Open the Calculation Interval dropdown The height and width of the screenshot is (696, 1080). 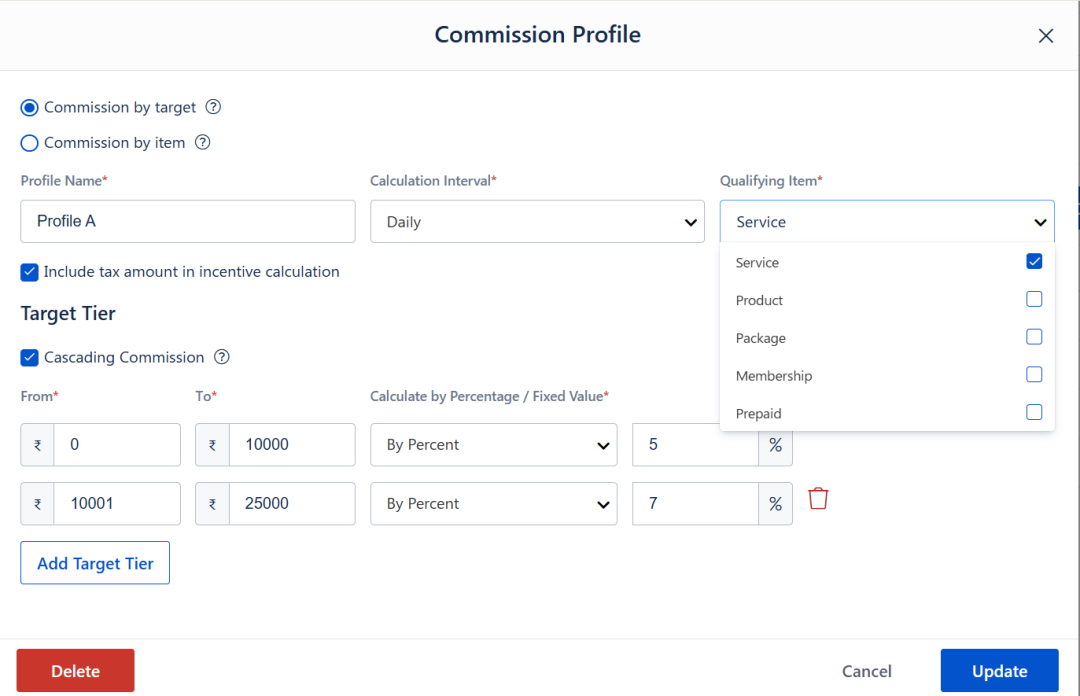coord(537,222)
